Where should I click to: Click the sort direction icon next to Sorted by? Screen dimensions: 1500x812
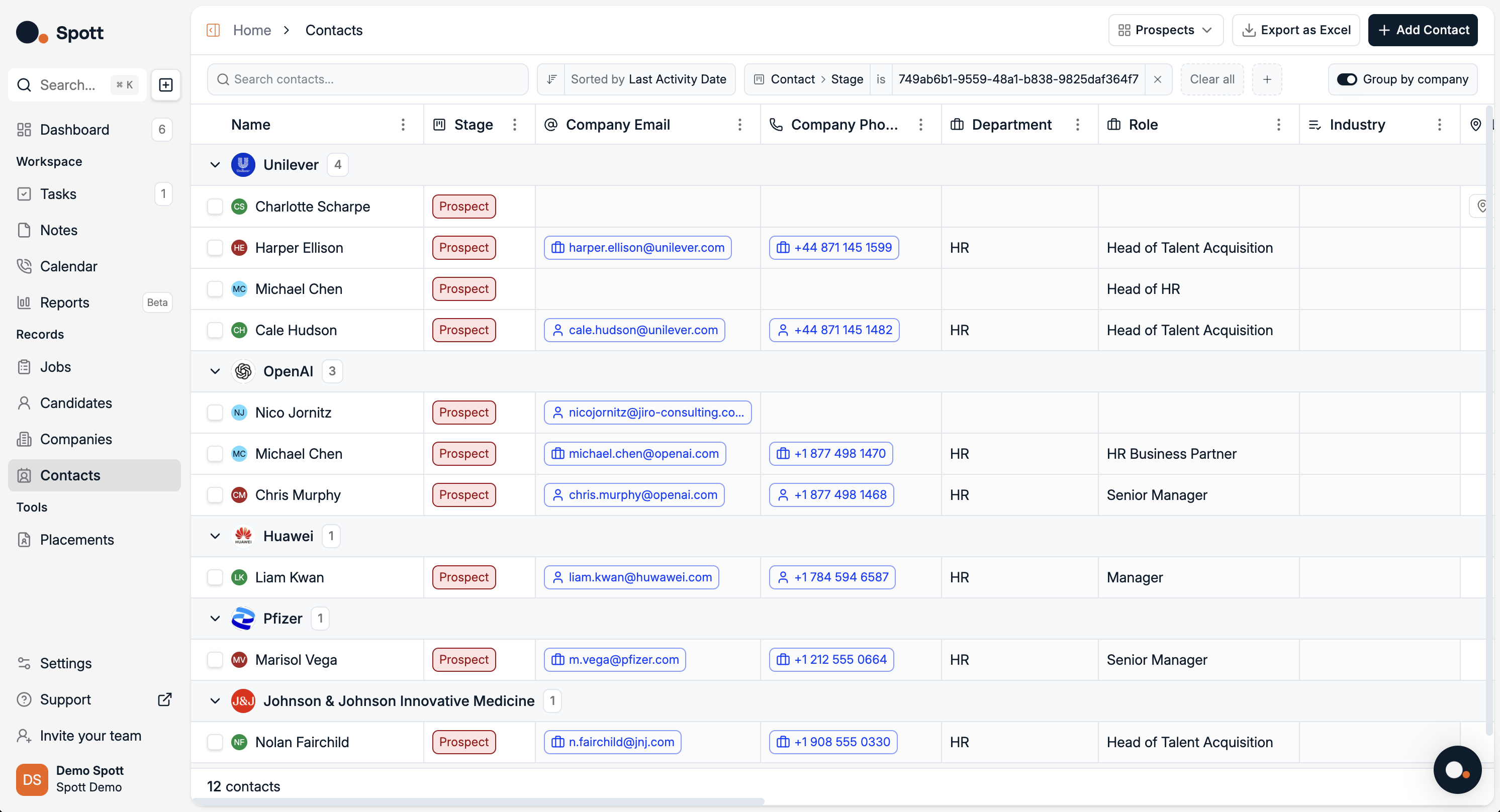pyautogui.click(x=551, y=79)
